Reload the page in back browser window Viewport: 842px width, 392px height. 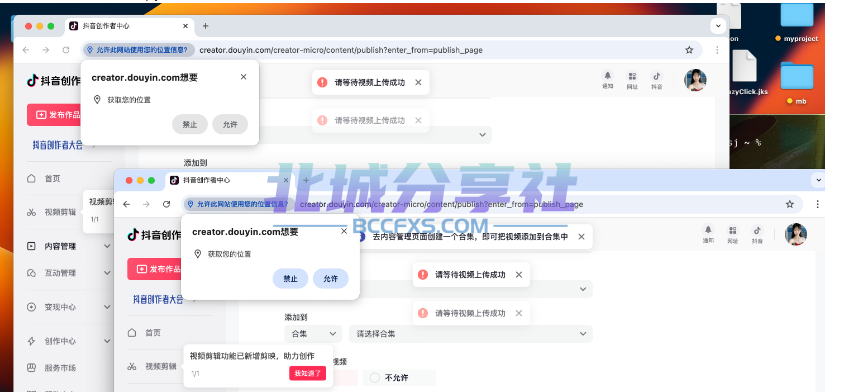(66, 50)
